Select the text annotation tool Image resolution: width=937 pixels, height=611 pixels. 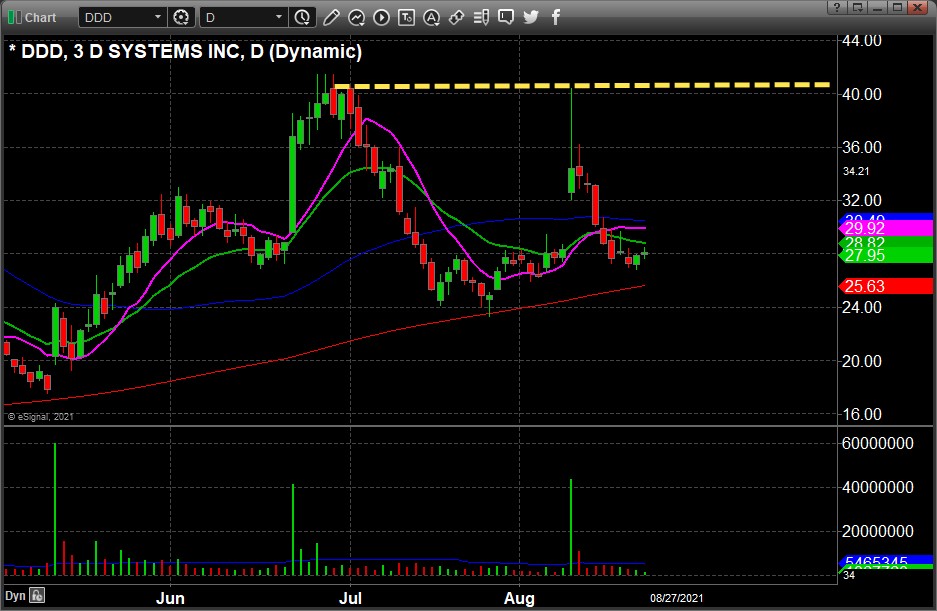coord(406,17)
